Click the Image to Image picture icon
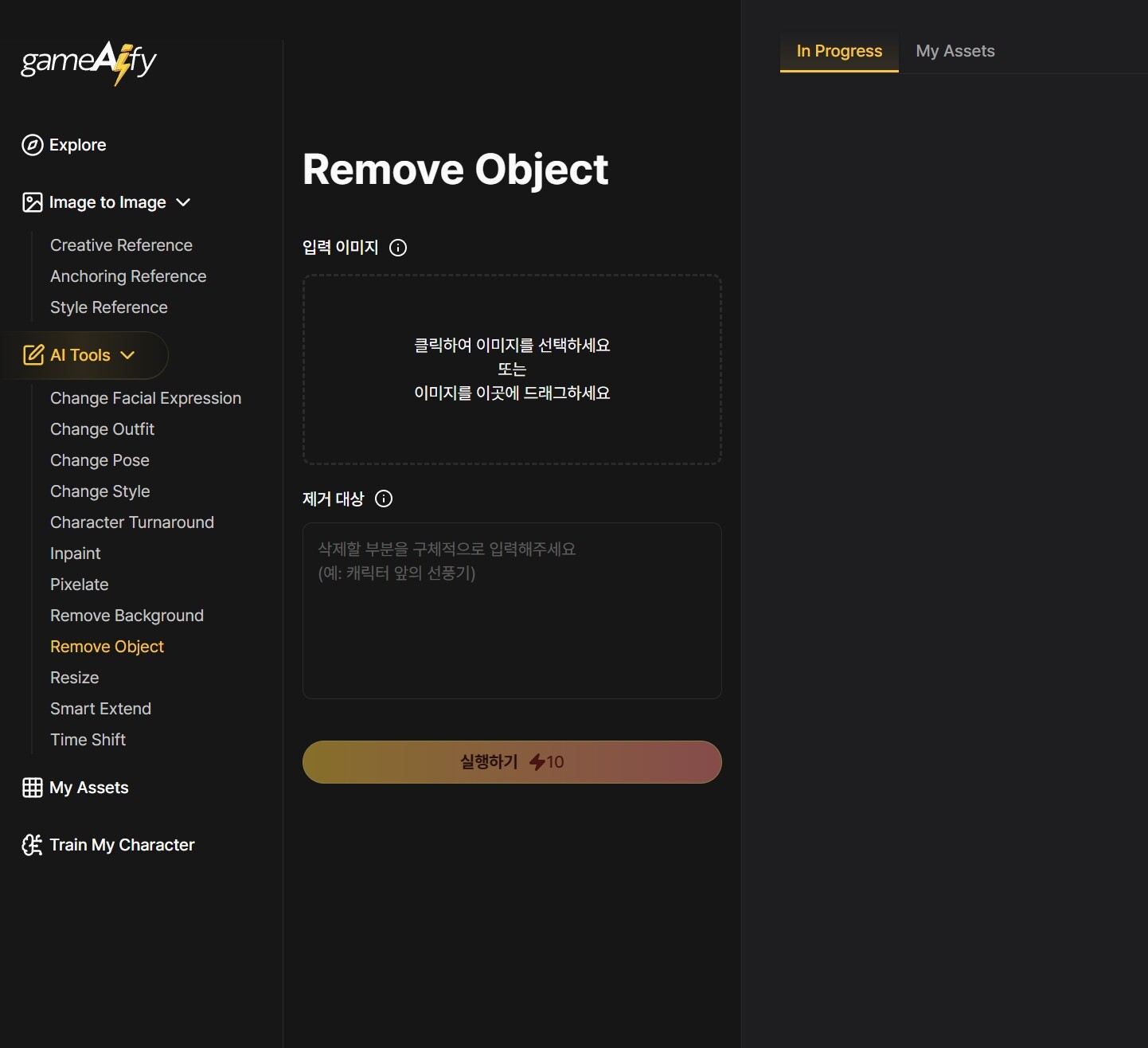 [x=33, y=202]
